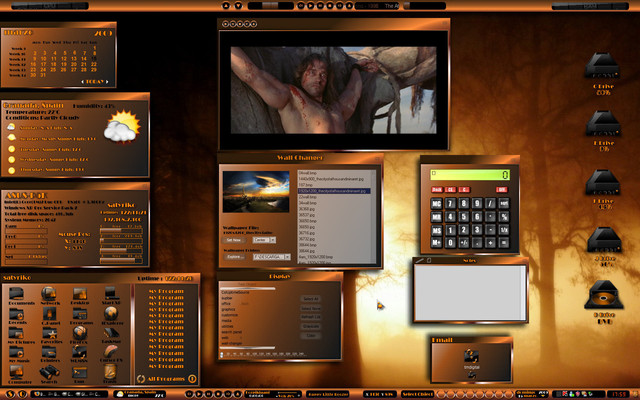The height and width of the screenshot is (400, 640).
Task: Click the Wall Changer file list scrollbar
Action: (x=373, y=216)
